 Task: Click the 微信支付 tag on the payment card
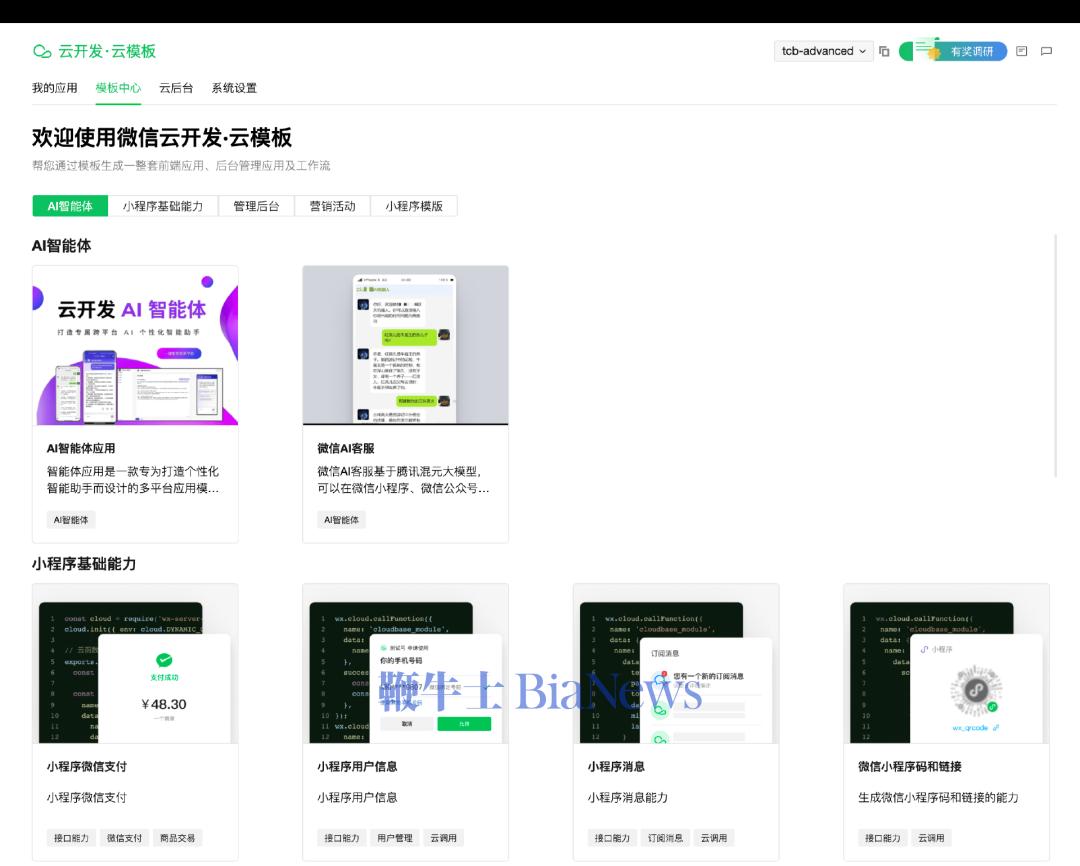tap(124, 838)
